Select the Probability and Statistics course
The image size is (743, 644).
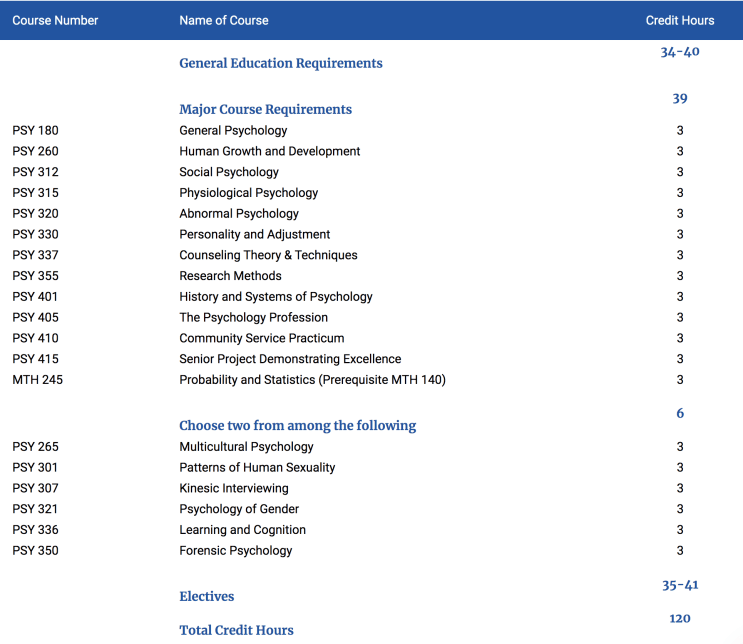(x=312, y=381)
